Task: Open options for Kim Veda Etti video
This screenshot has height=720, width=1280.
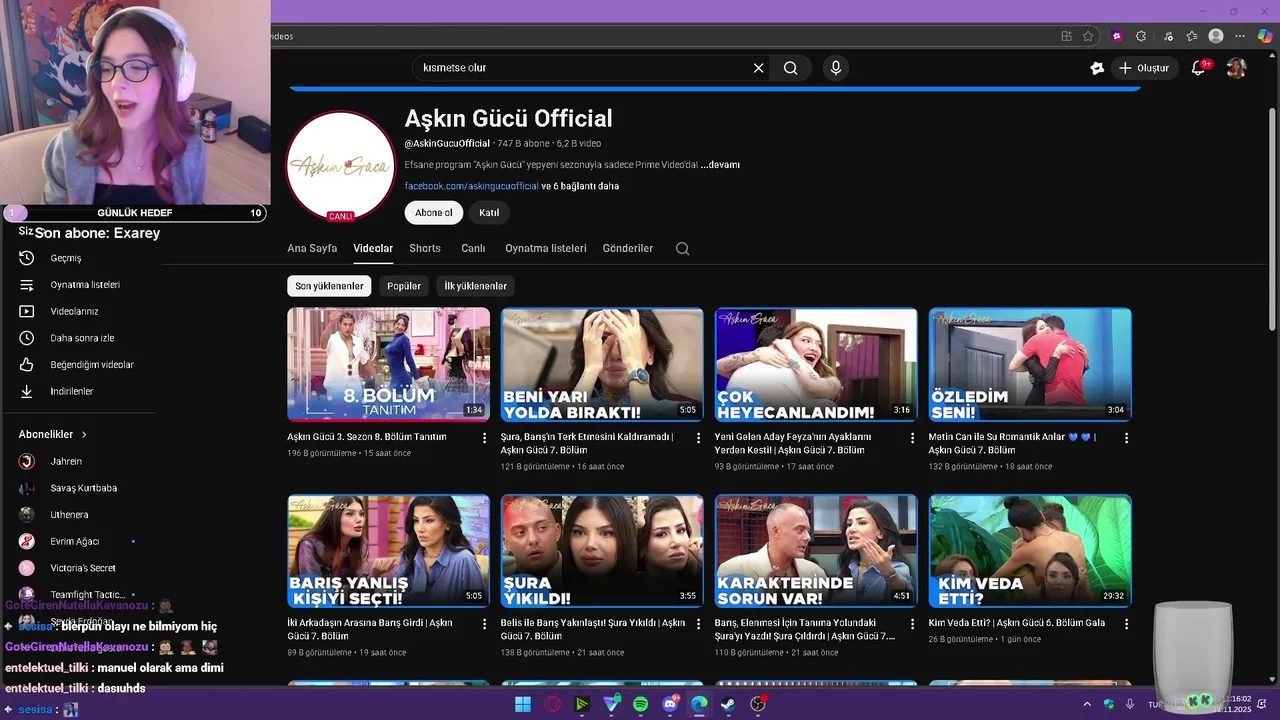Action: (1126, 624)
